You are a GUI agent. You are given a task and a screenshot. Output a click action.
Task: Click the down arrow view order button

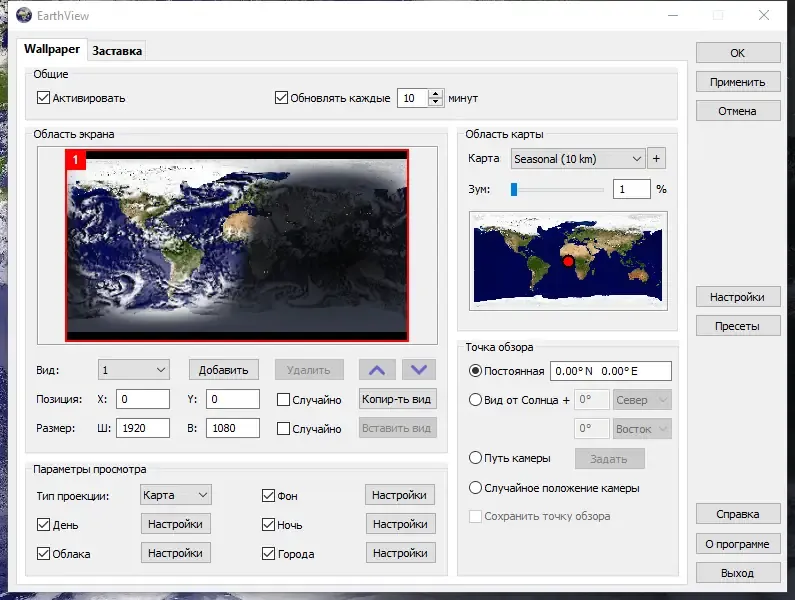coord(419,369)
